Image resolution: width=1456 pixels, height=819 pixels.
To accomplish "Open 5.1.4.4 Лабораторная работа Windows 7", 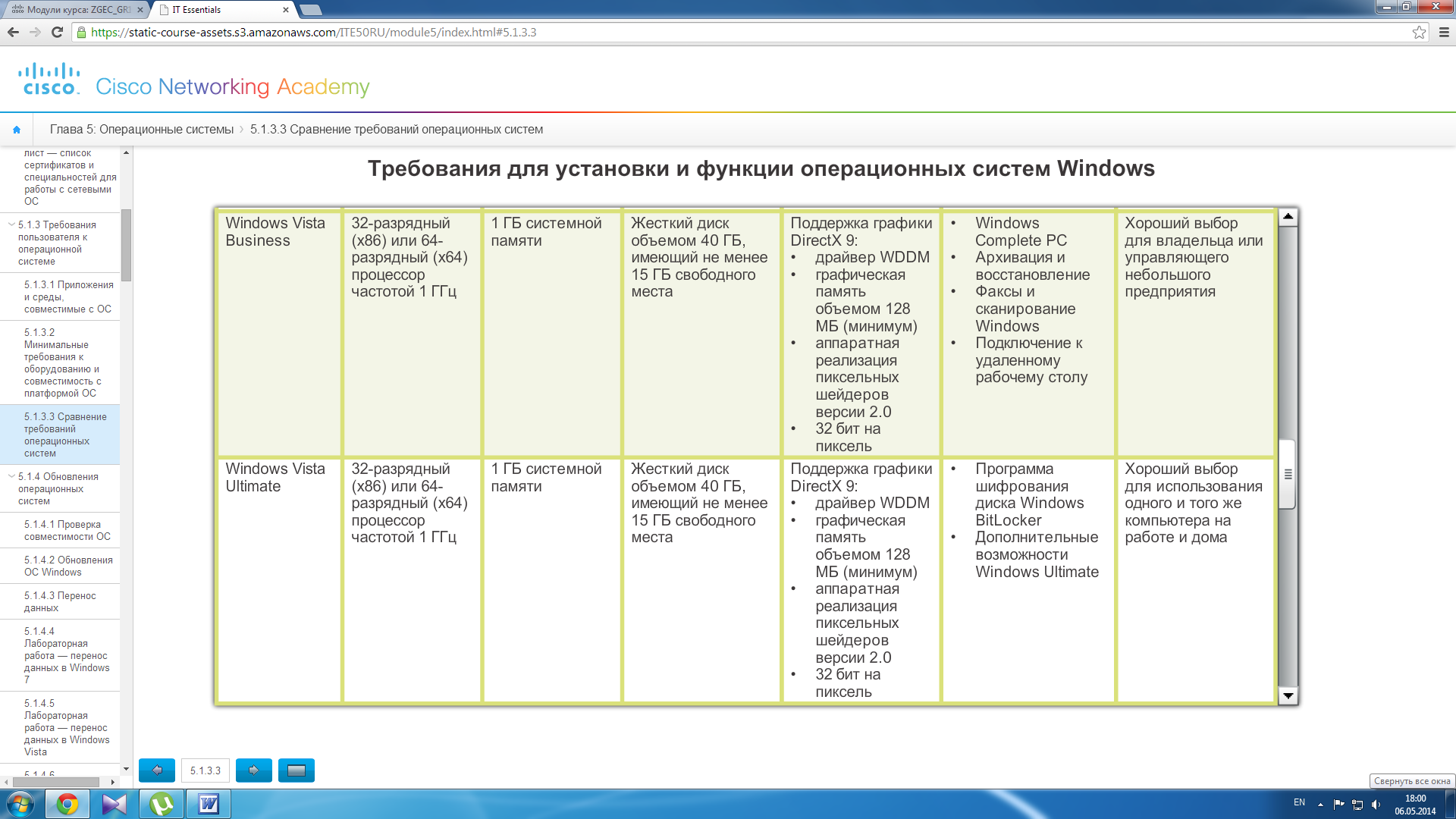I will [x=67, y=655].
